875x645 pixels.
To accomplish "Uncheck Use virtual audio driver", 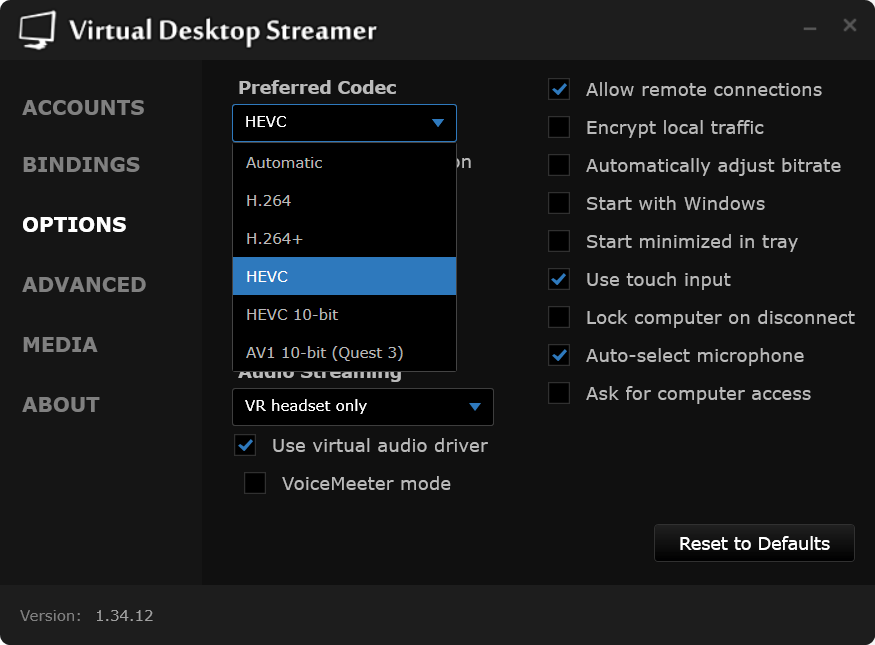I will tap(245, 445).
